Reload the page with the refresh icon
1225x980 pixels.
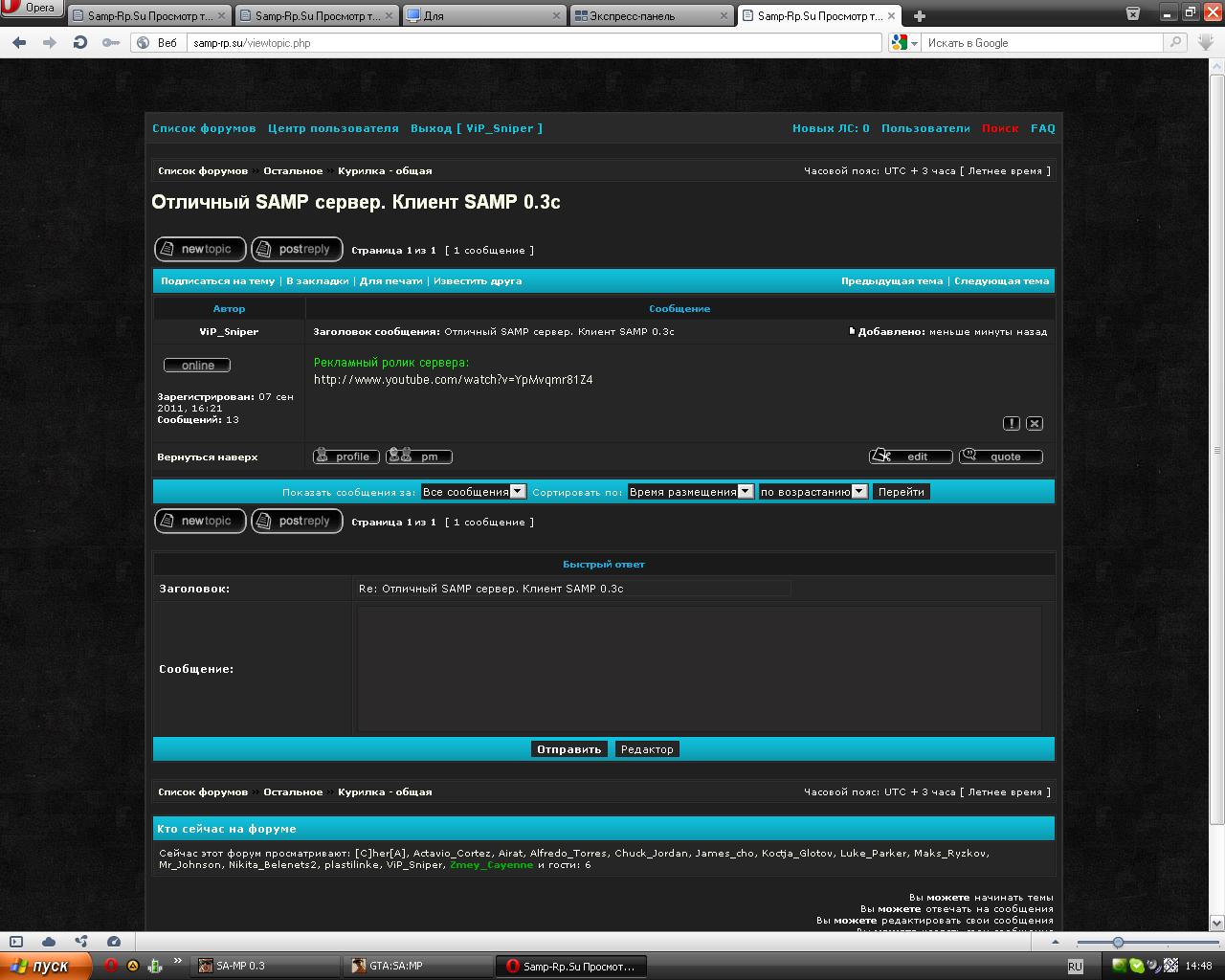[80, 43]
